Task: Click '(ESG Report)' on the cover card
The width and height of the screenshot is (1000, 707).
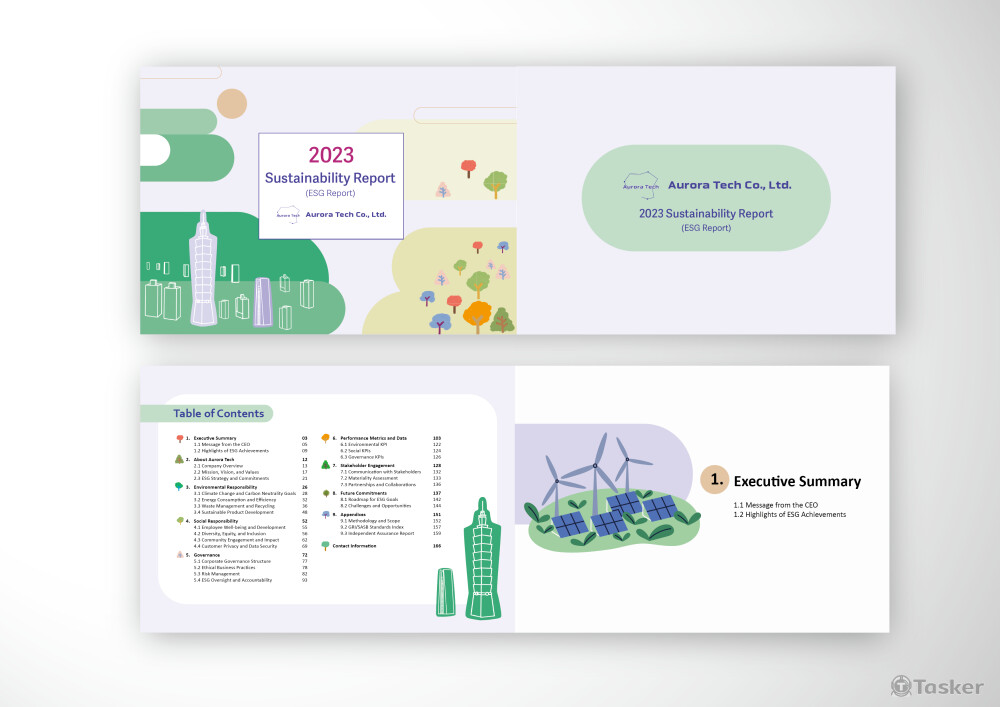Action: pyautogui.click(x=330, y=193)
